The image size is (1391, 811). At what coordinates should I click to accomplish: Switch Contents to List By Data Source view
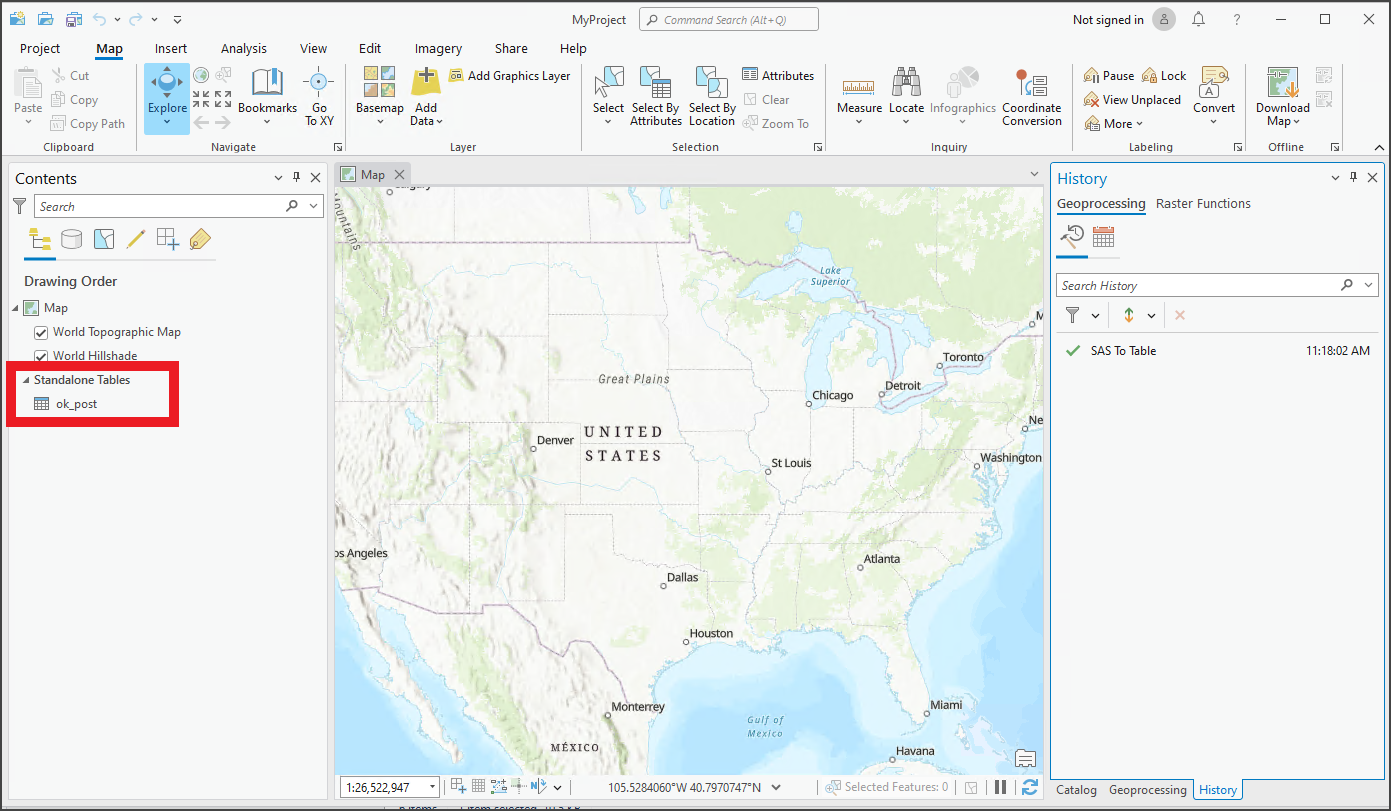point(71,239)
